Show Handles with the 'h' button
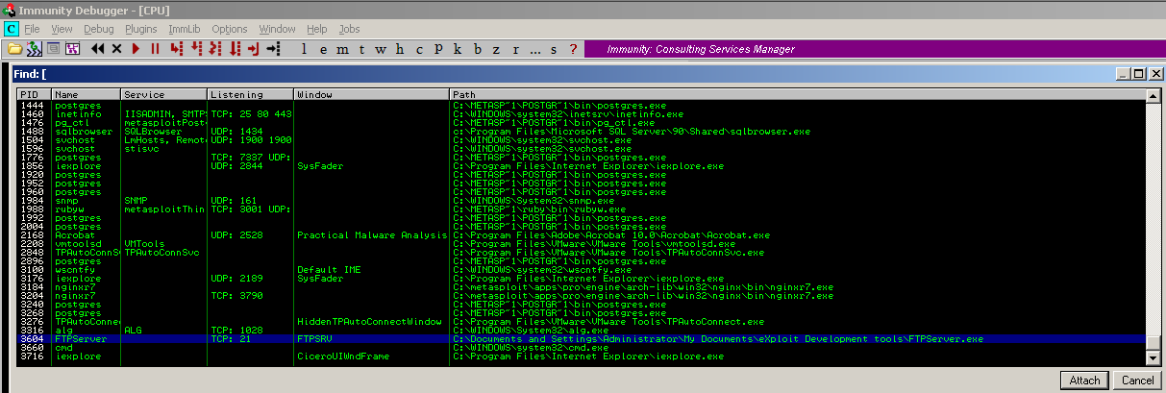This screenshot has height=393, width=1166. tap(400, 49)
